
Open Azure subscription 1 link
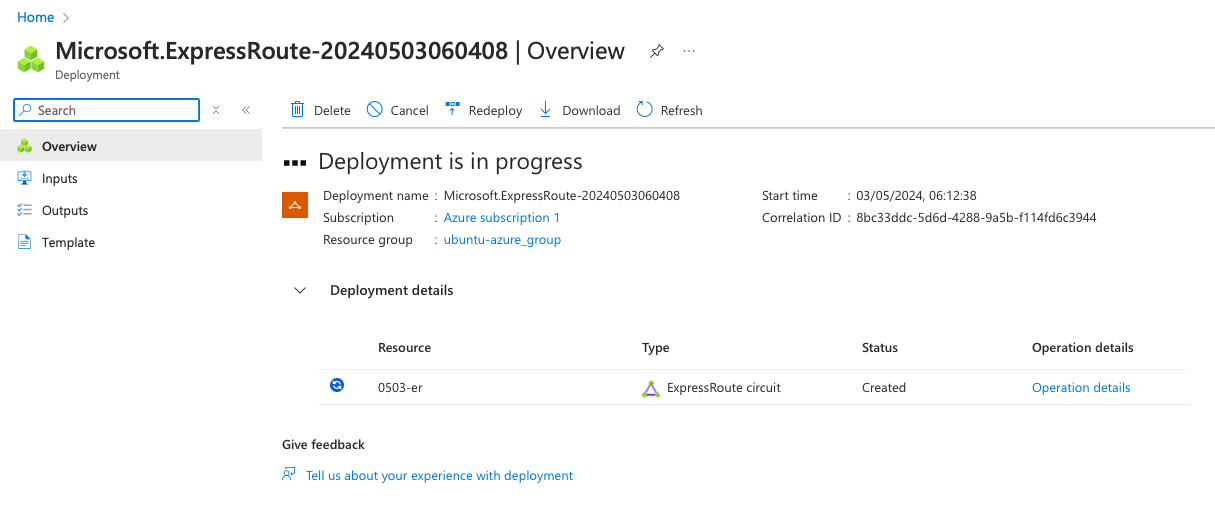(x=502, y=217)
